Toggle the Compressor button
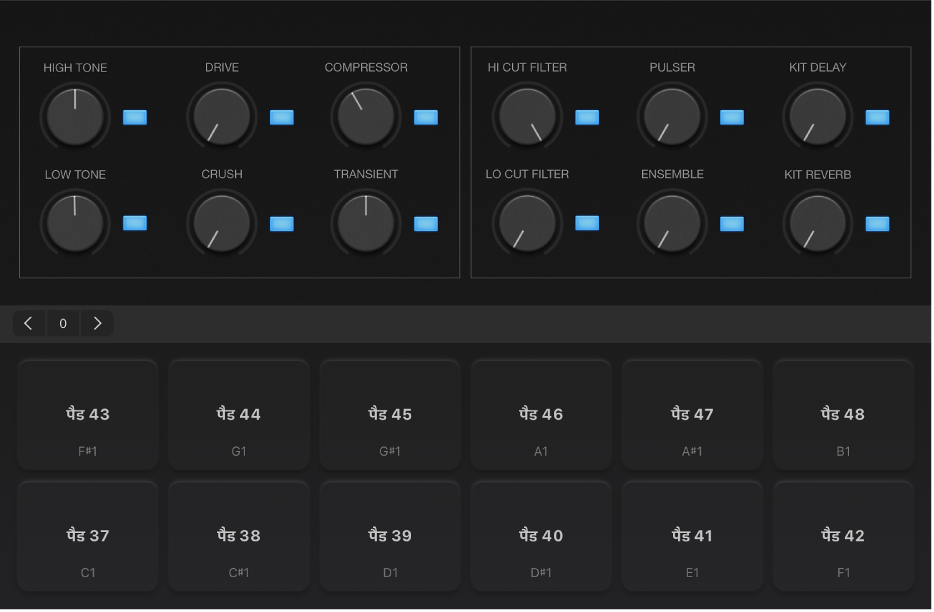Viewport: 934px width, 612px height. click(x=426, y=117)
